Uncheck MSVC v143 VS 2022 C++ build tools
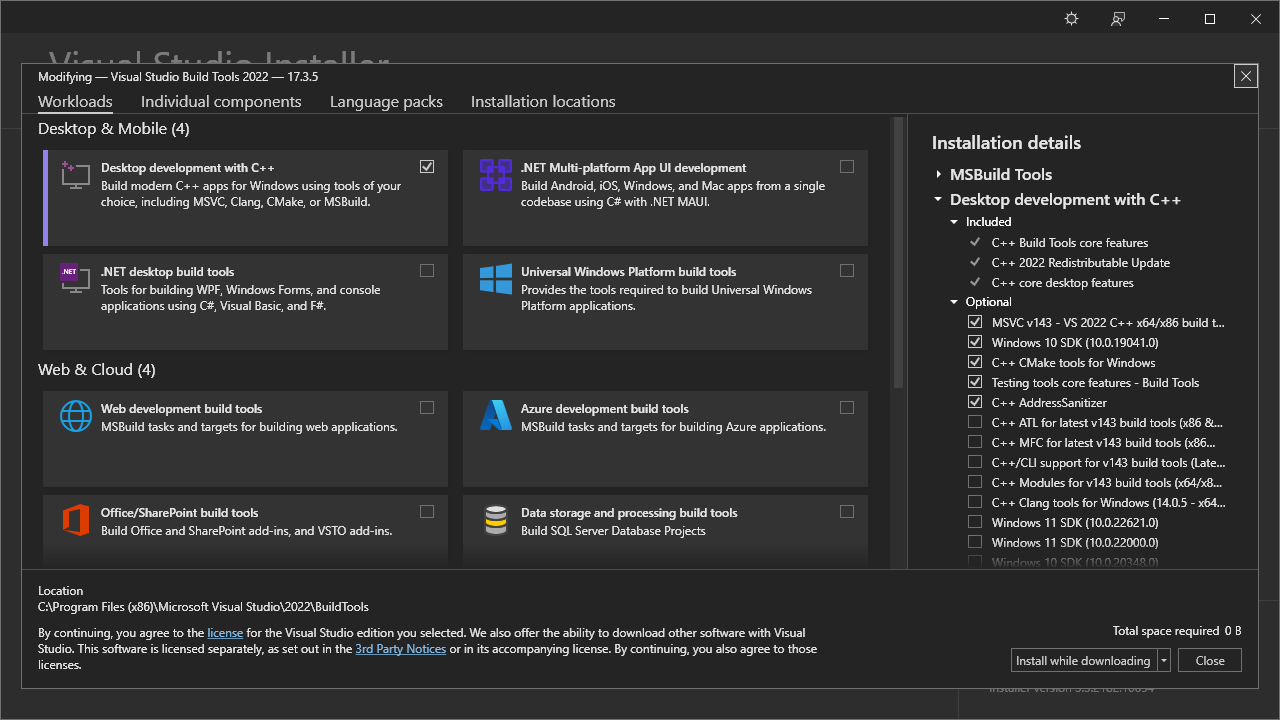The width and height of the screenshot is (1280, 720). pos(975,322)
